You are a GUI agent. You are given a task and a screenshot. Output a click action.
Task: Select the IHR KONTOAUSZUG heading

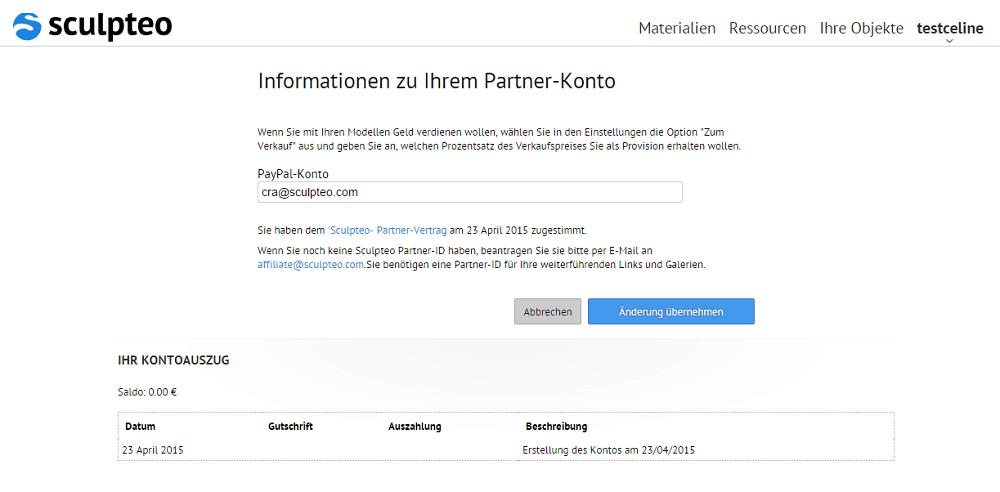coord(173,361)
